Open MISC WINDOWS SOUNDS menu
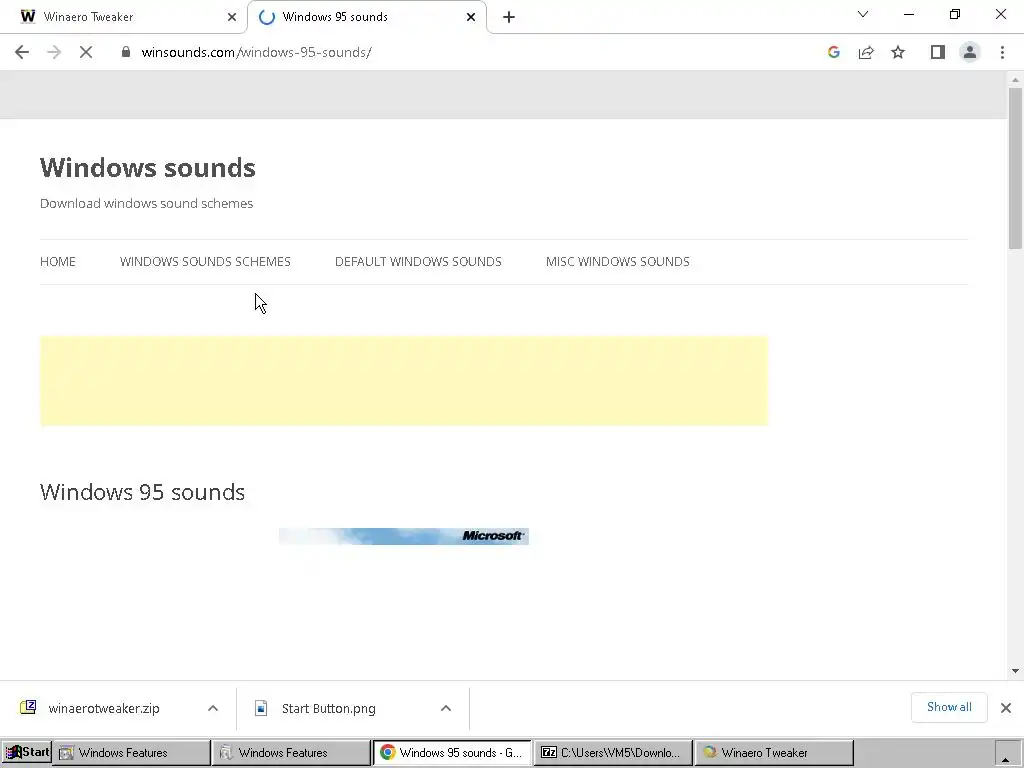Image resolution: width=1024 pixels, height=768 pixels. 618,261
